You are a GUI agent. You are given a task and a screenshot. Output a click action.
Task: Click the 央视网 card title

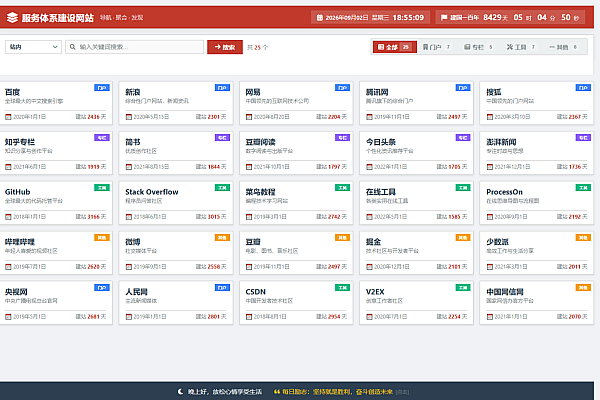16,292
